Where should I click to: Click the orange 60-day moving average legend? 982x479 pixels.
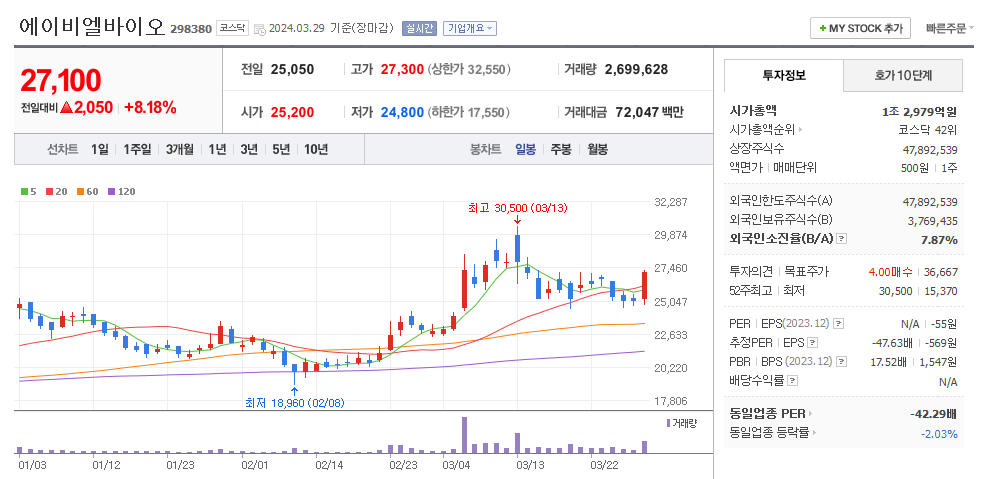point(88,192)
